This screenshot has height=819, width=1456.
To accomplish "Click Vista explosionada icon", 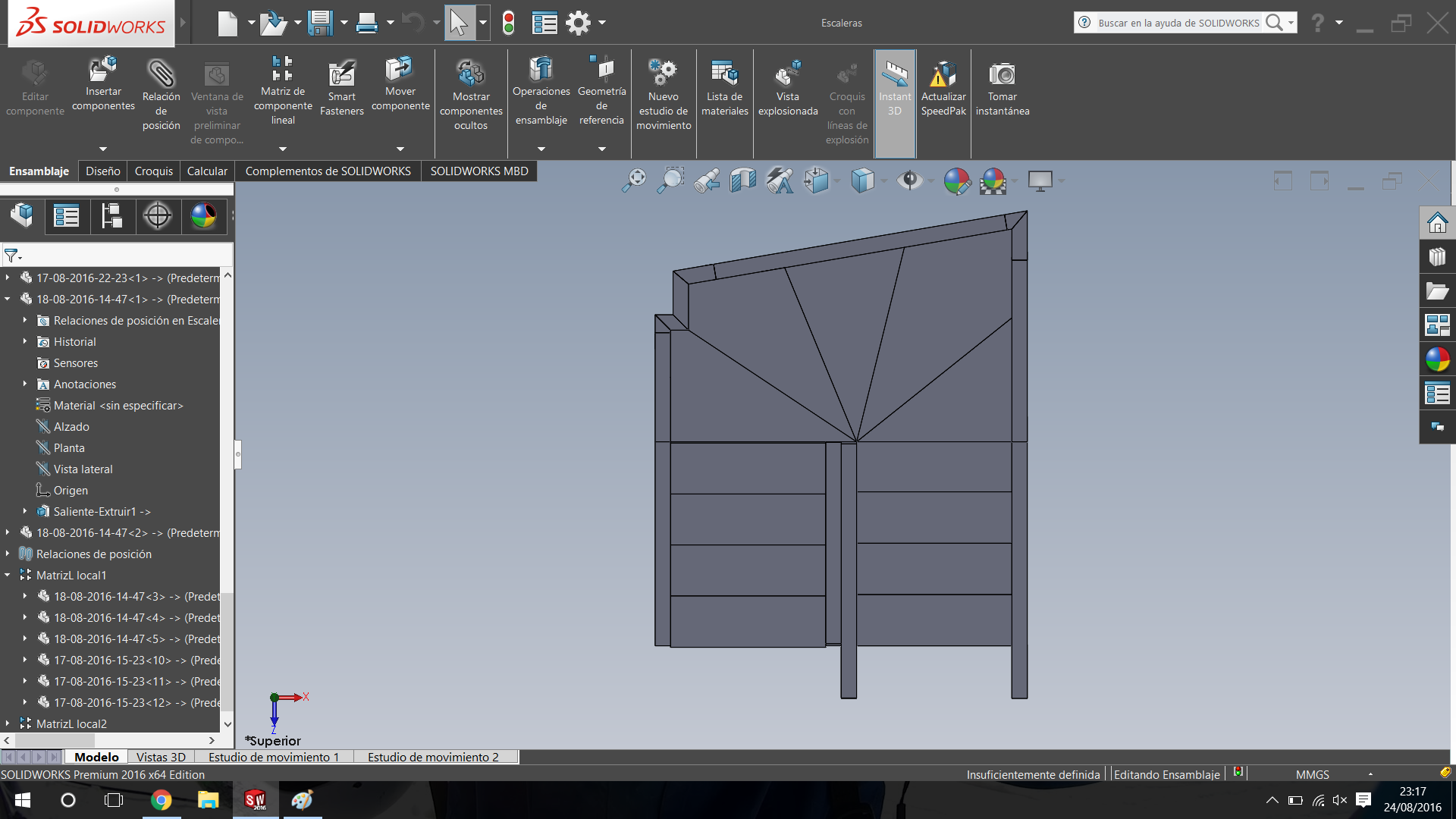I will (x=787, y=75).
